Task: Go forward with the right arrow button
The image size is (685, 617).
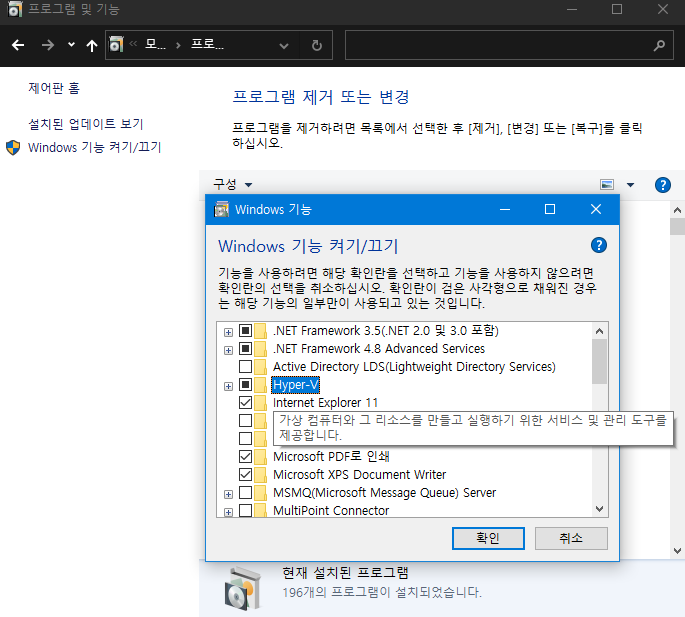Action: point(48,45)
